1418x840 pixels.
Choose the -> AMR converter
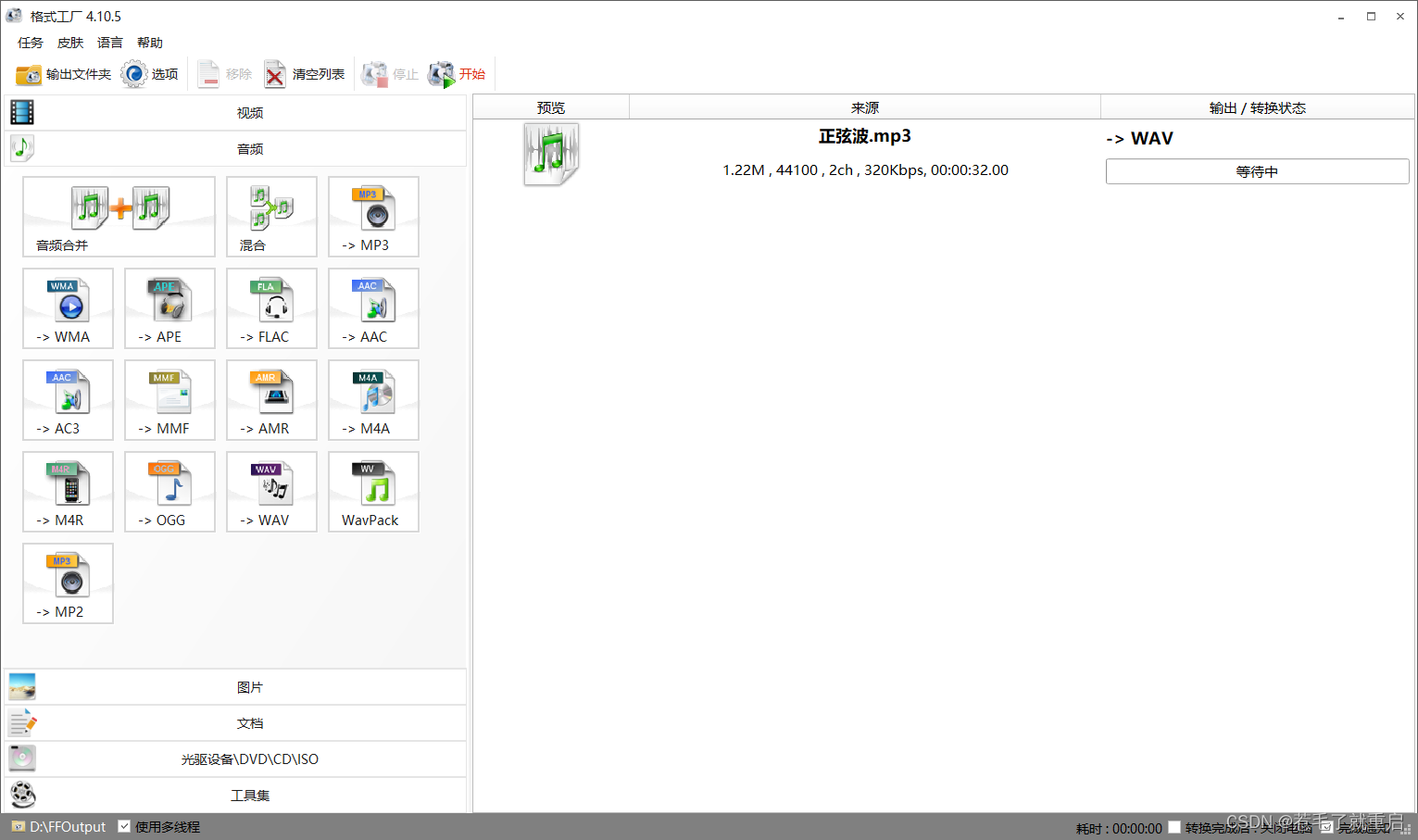click(x=271, y=400)
